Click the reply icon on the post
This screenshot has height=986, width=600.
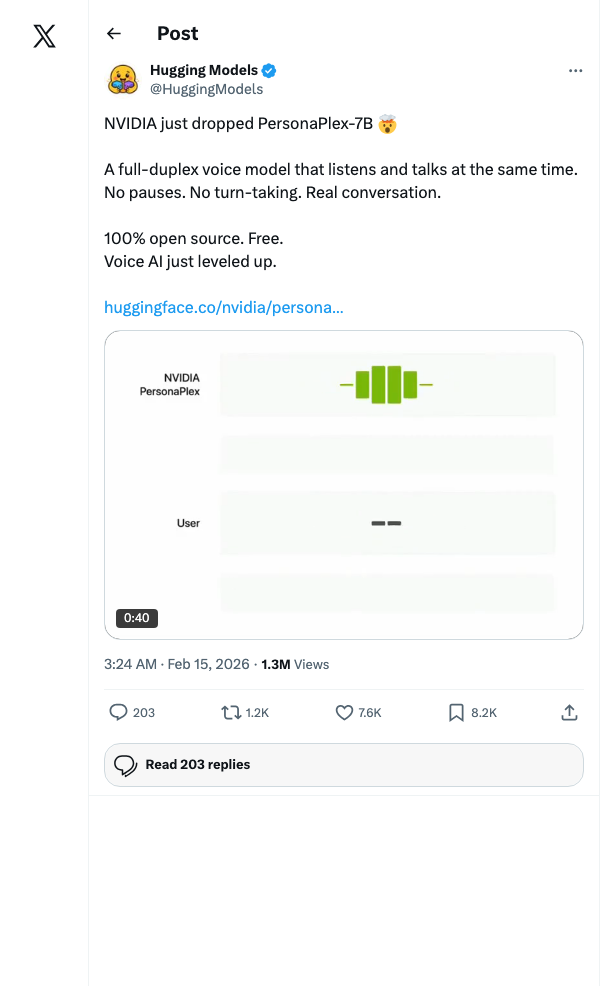click(119, 712)
